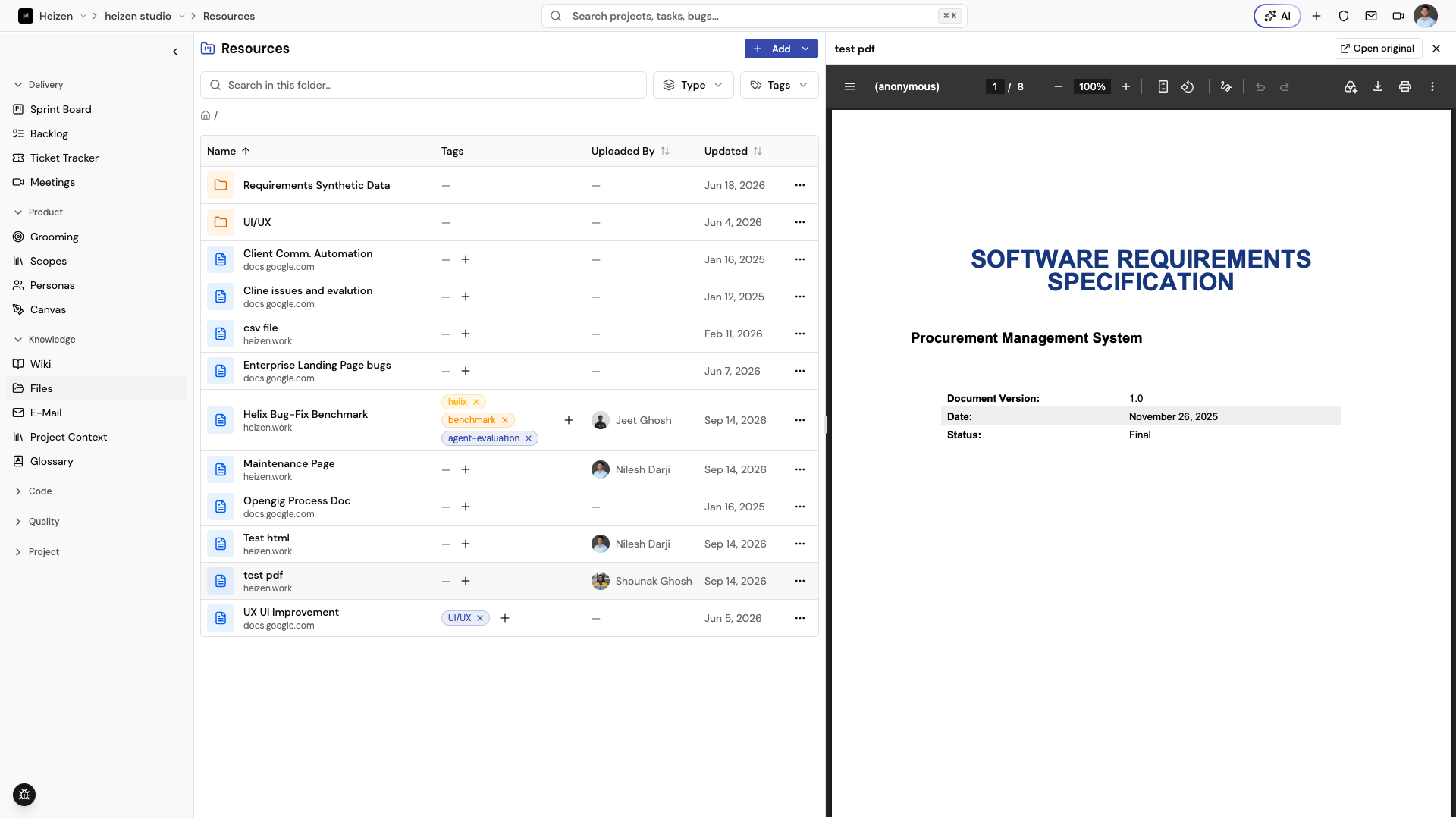Open the bug report widget
Viewport: 1456px width, 819px height.
tap(24, 795)
